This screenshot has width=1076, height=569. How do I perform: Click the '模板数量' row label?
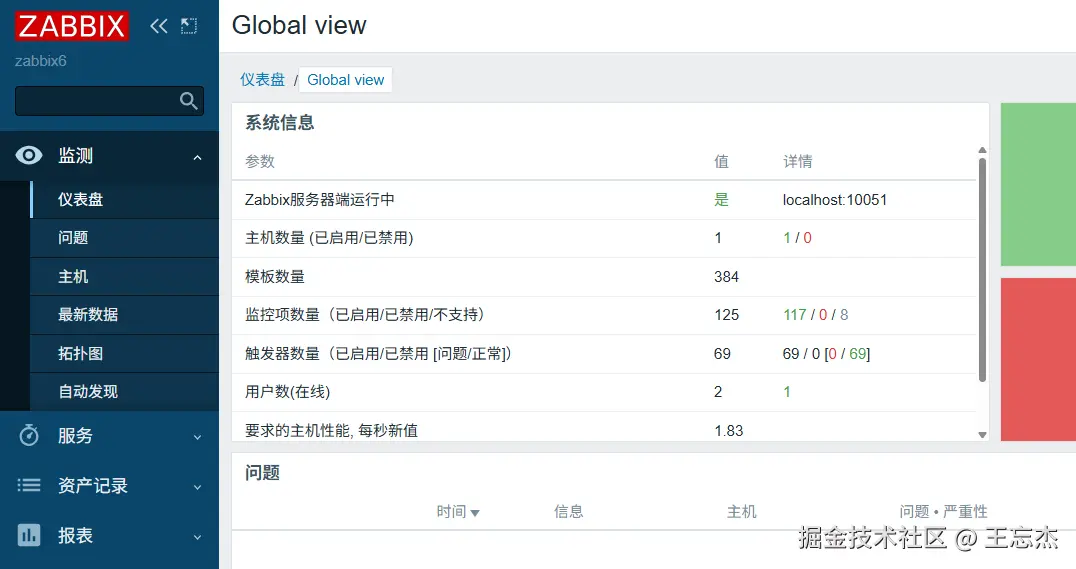tap(274, 277)
